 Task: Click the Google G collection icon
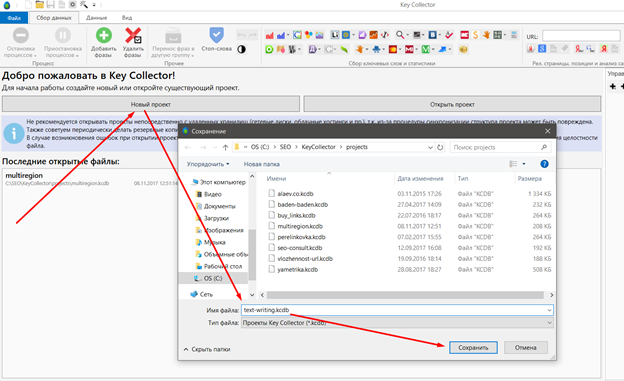pos(297,35)
